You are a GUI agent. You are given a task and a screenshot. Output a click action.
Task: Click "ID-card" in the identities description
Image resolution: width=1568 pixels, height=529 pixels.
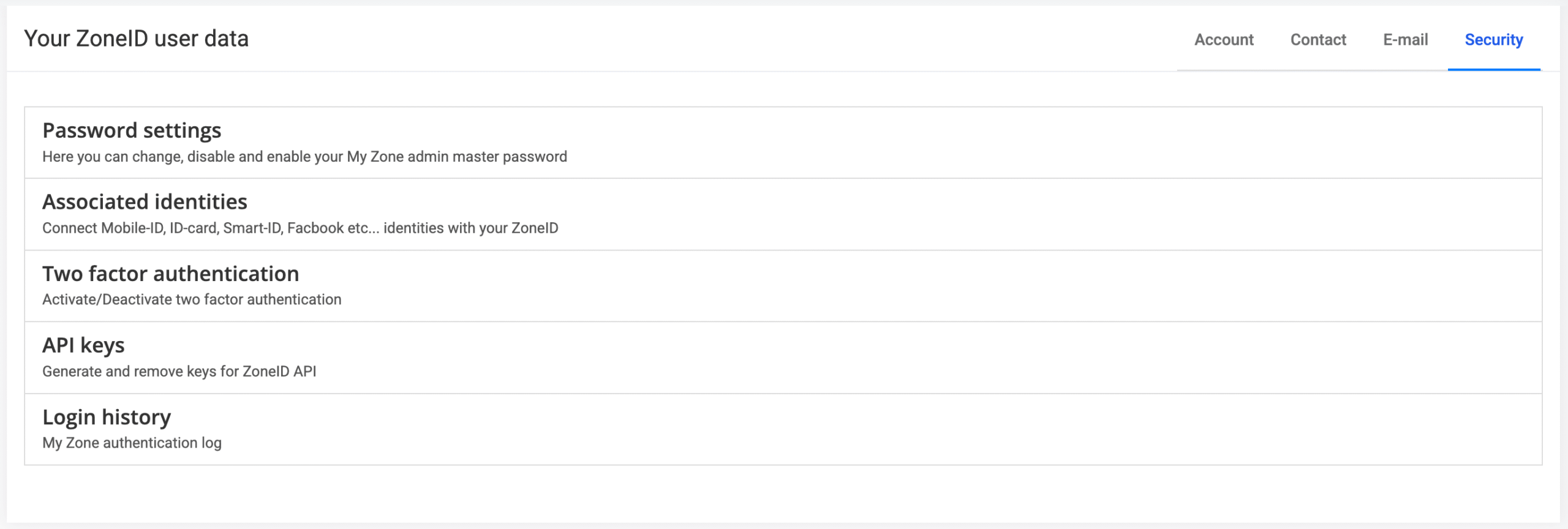192,228
